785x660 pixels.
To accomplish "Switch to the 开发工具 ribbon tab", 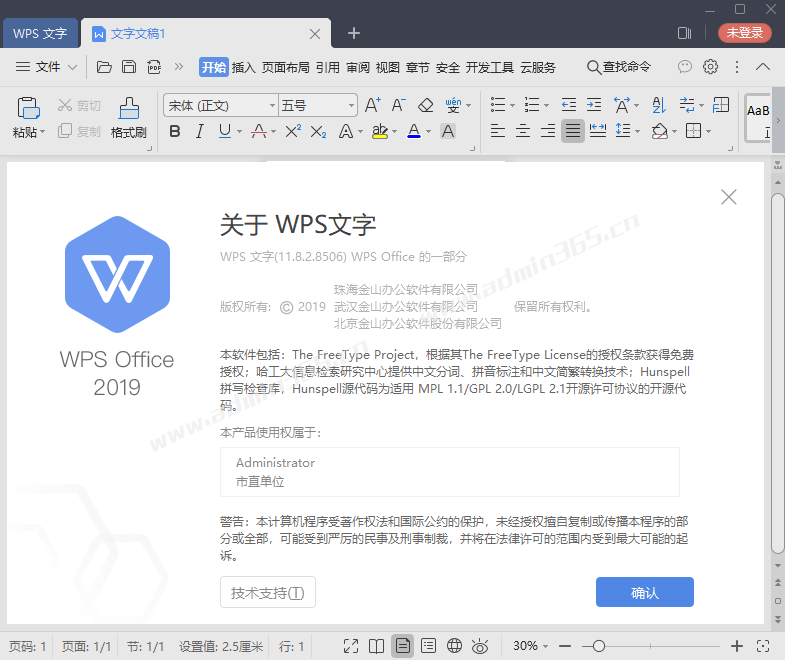I will tap(490, 67).
